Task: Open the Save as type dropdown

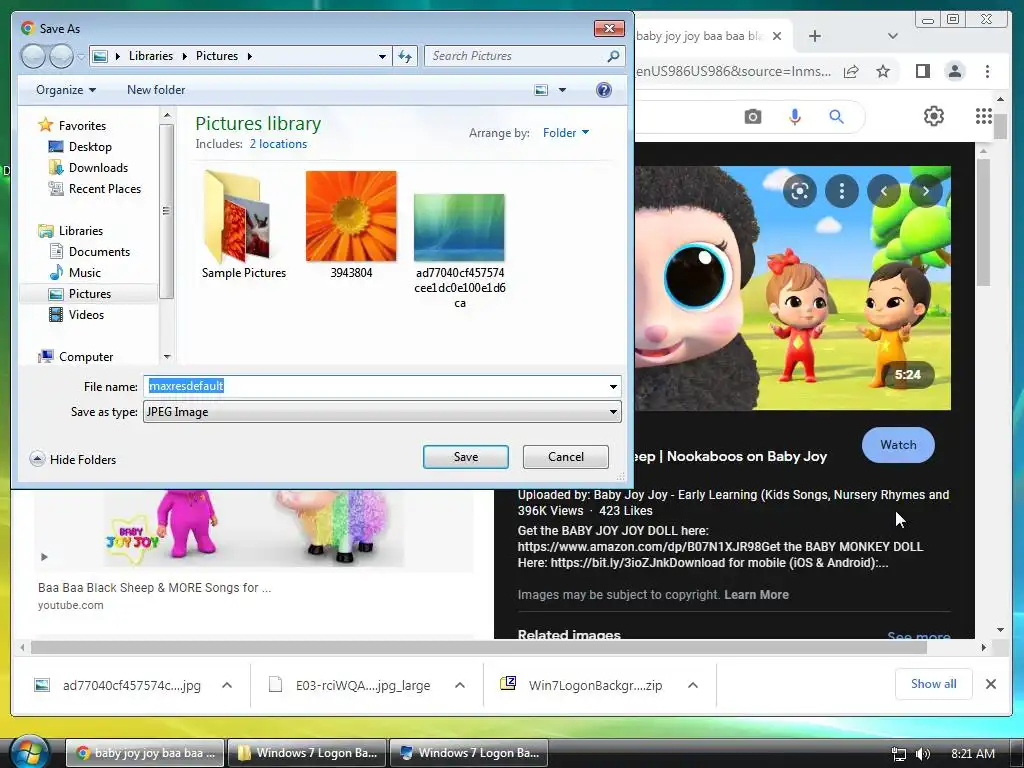Action: [382, 412]
